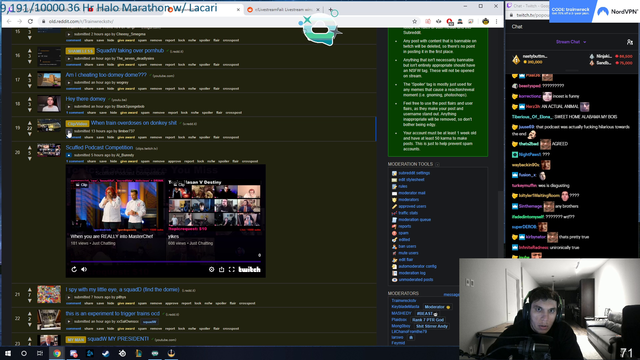Expand the 'Hey there domey' video preview

pos(69,107)
